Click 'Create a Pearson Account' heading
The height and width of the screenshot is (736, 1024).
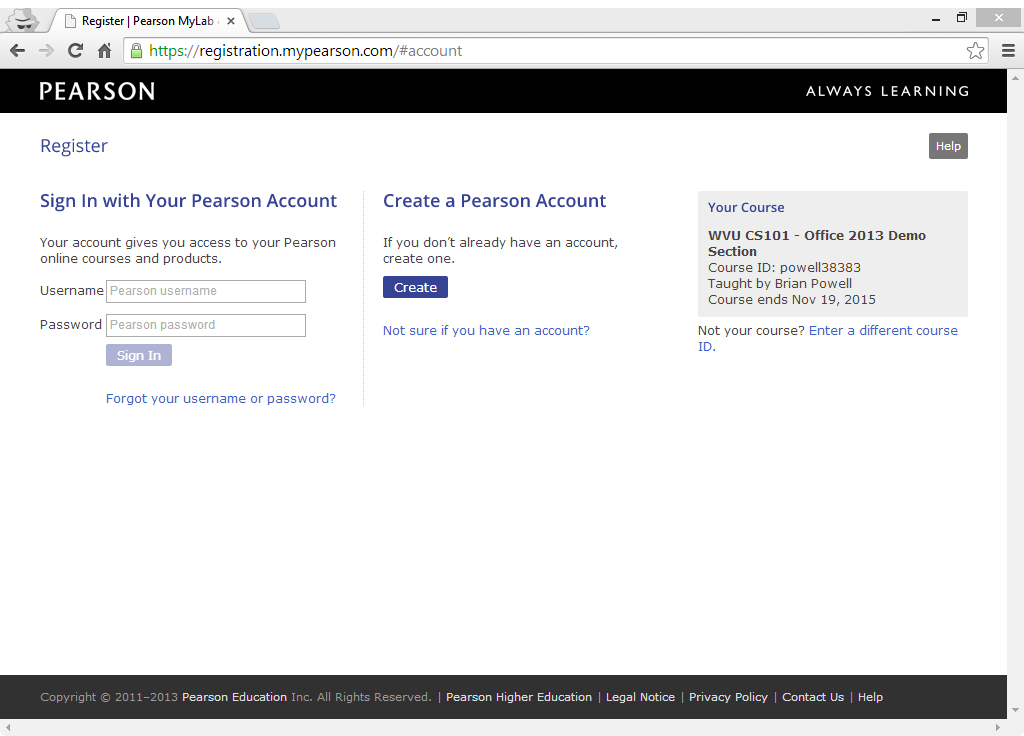494,201
